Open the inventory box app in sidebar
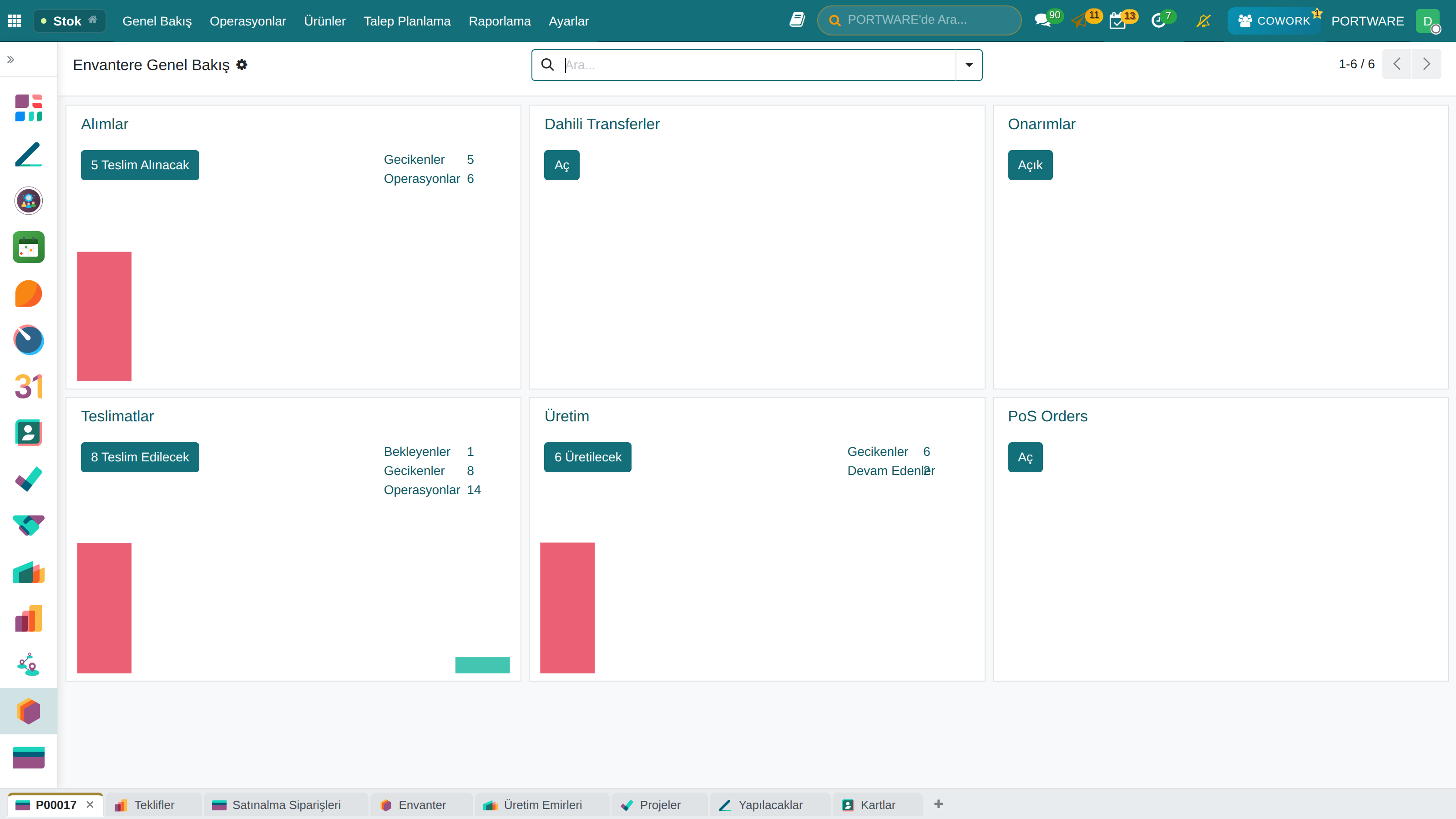Screen dimensions: 1456x819 (28, 711)
